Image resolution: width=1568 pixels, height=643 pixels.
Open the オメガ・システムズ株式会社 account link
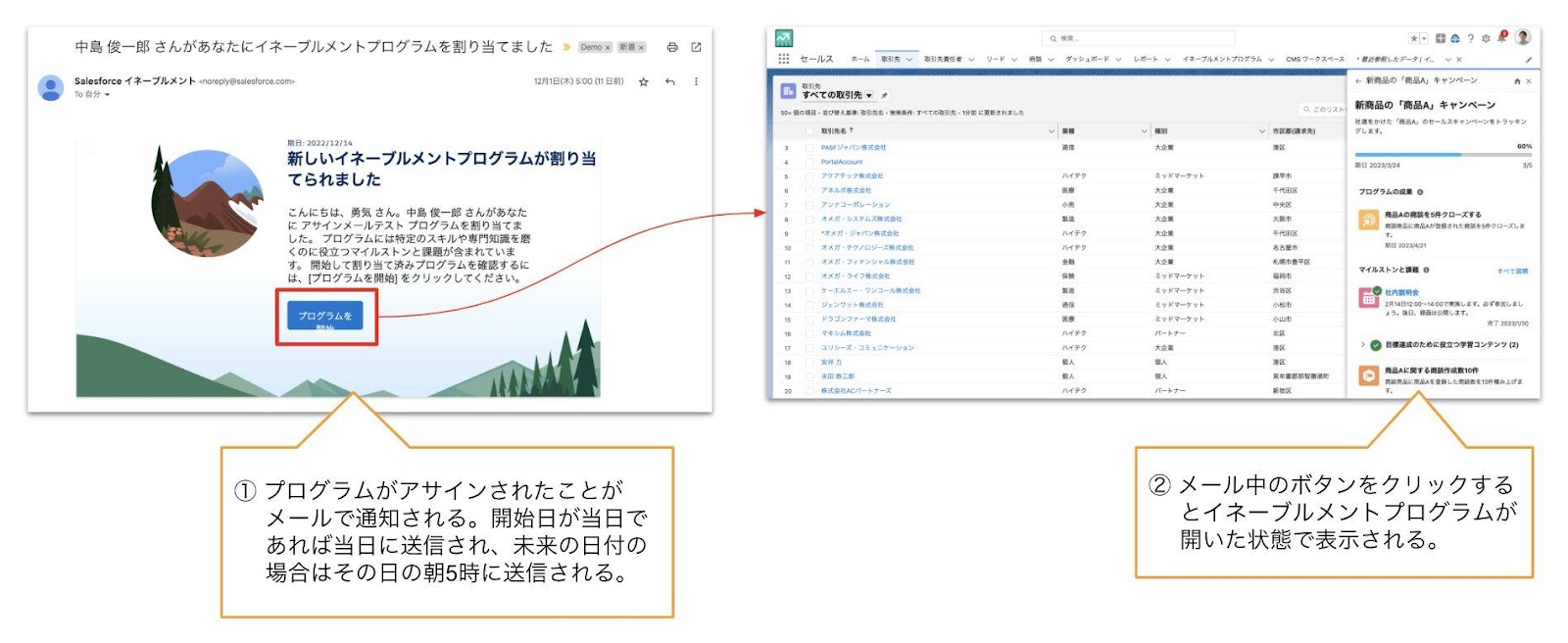[x=861, y=220]
